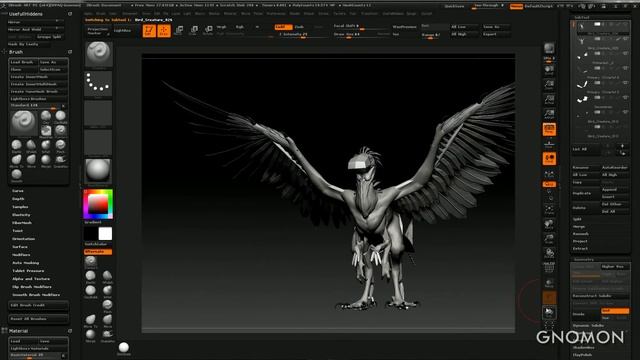Expand the Elasticity section

coord(21,215)
